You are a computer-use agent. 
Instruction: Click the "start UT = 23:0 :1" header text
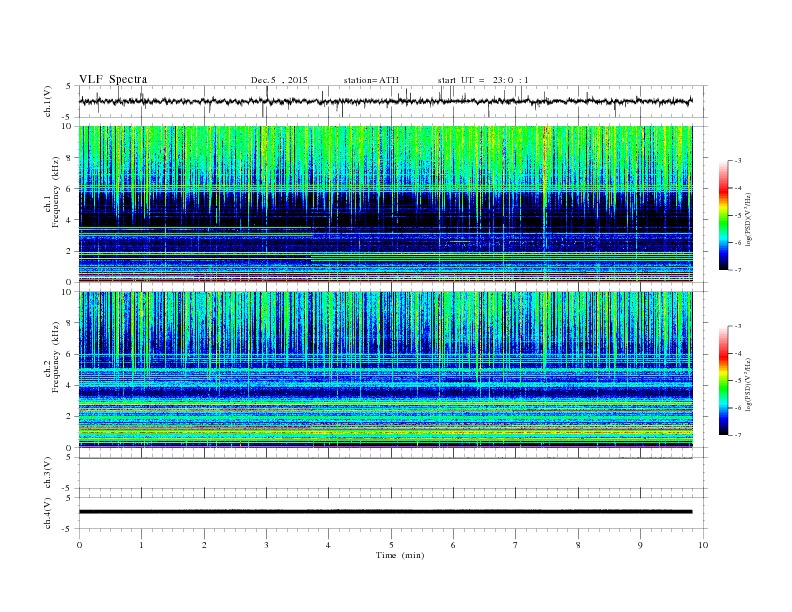pos(483,80)
